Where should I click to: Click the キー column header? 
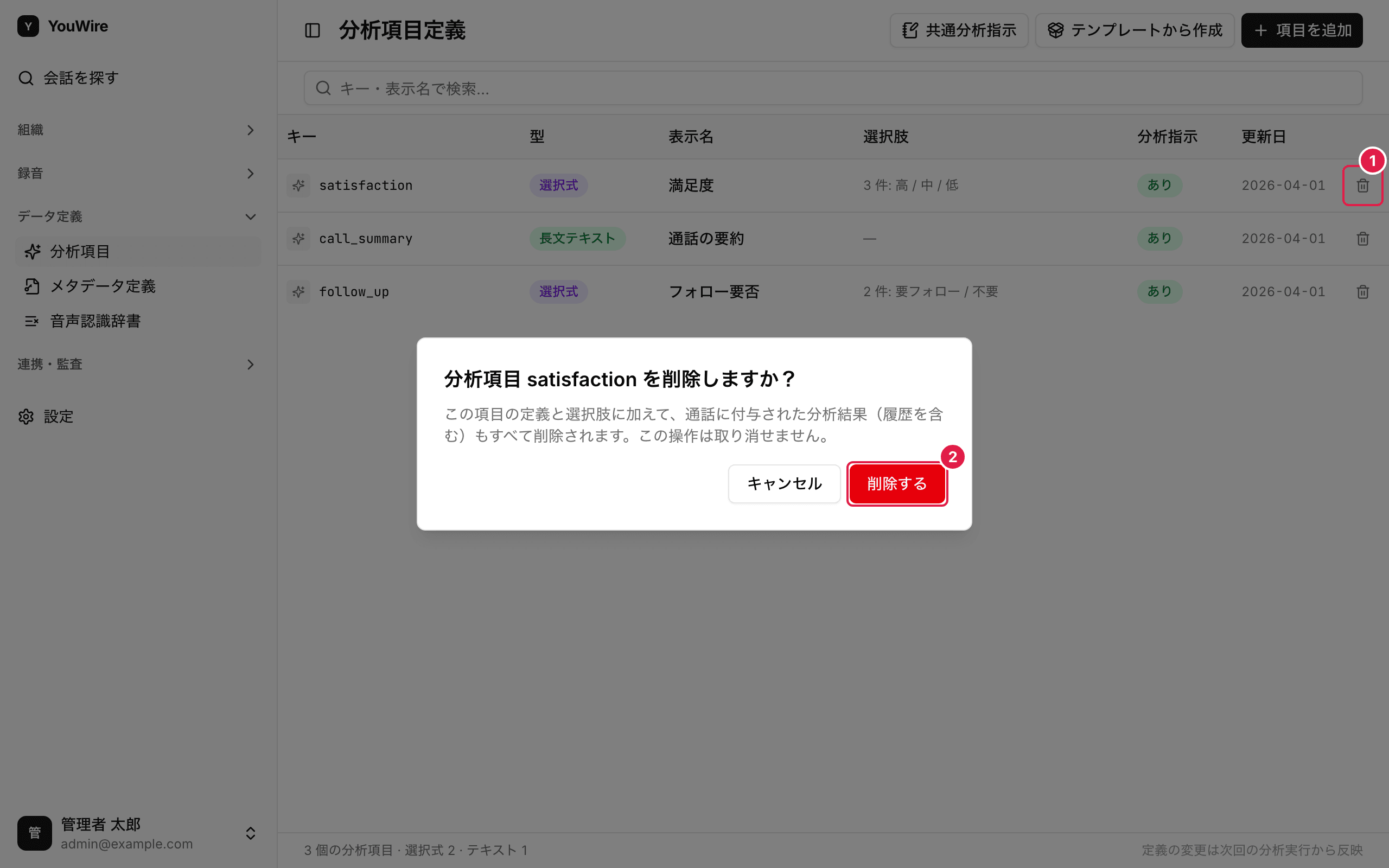(x=301, y=137)
